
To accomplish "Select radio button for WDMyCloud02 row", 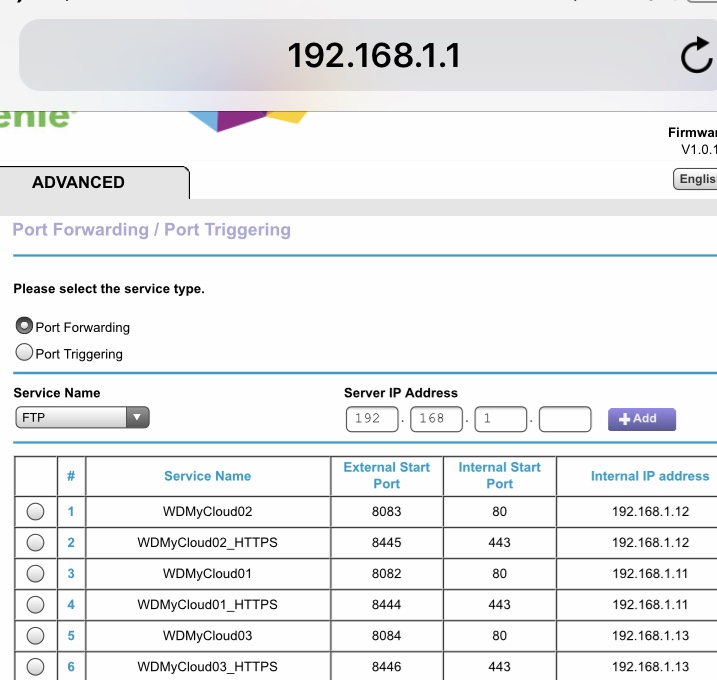I will (35, 511).
